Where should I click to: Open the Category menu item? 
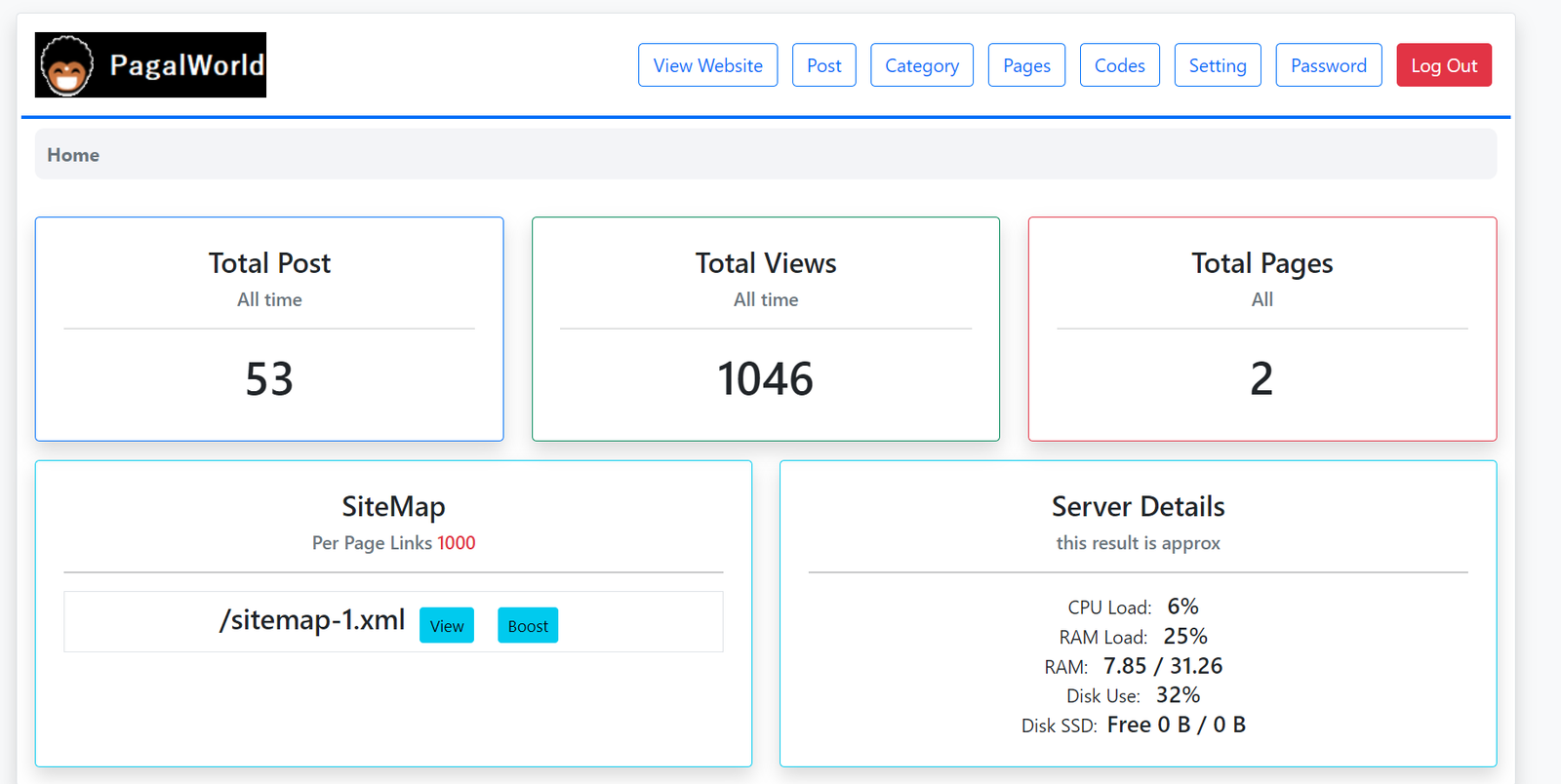(921, 65)
